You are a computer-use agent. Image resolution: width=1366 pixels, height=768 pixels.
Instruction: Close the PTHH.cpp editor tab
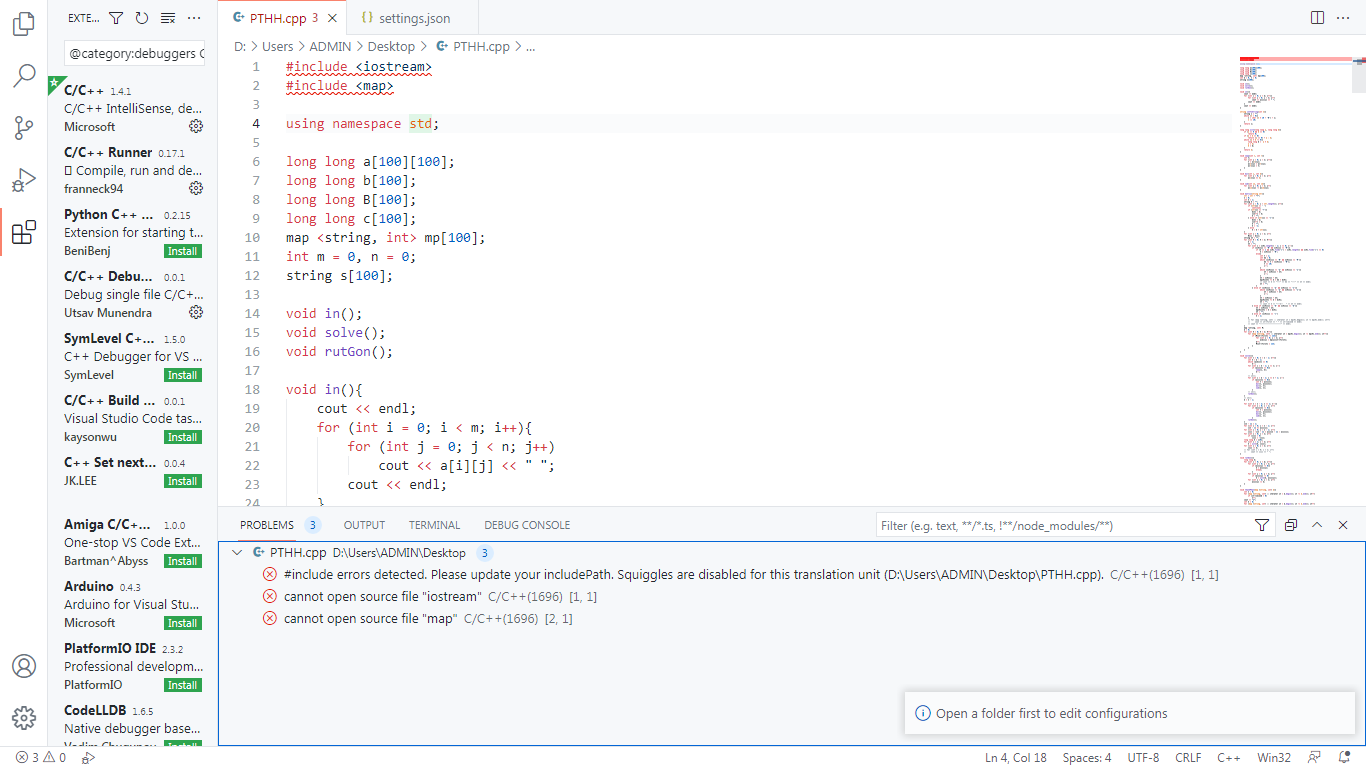(333, 18)
